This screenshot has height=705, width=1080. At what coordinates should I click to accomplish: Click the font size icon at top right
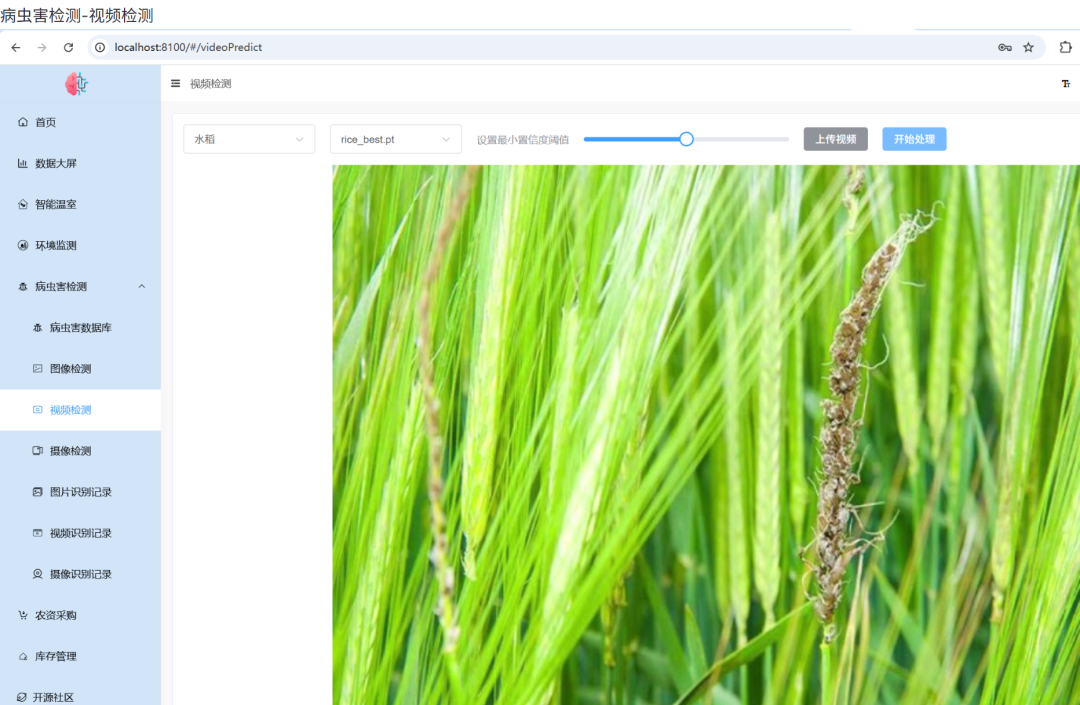tap(1066, 83)
